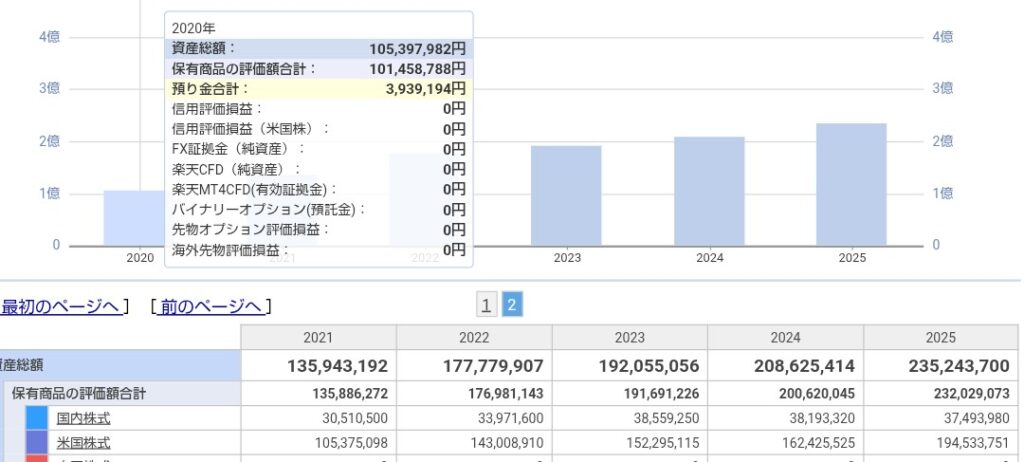Click the 預り金合計 row in the tooltip
Viewport: 1024px width, 462px height.
pyautogui.click(x=318, y=89)
